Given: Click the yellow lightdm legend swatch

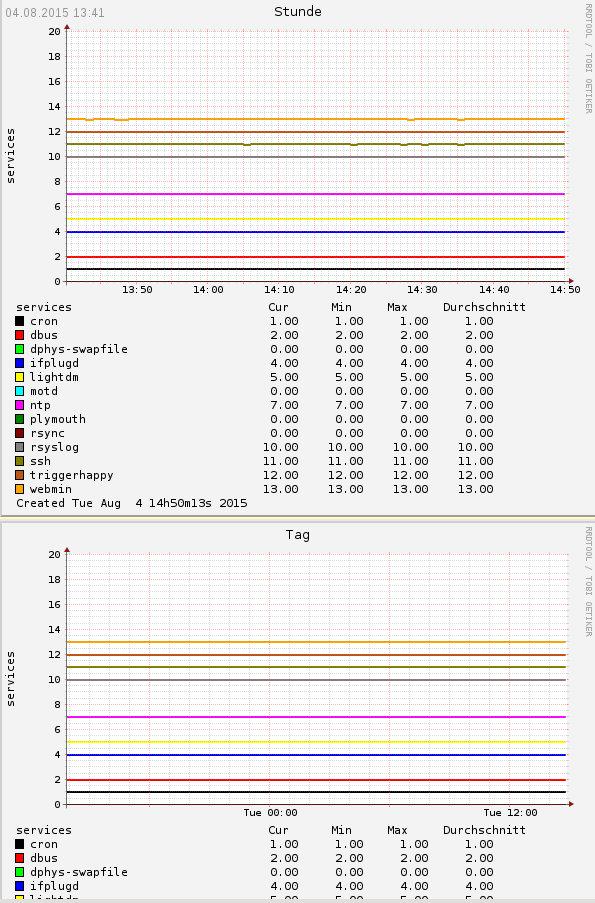Looking at the screenshot, I should [20, 377].
